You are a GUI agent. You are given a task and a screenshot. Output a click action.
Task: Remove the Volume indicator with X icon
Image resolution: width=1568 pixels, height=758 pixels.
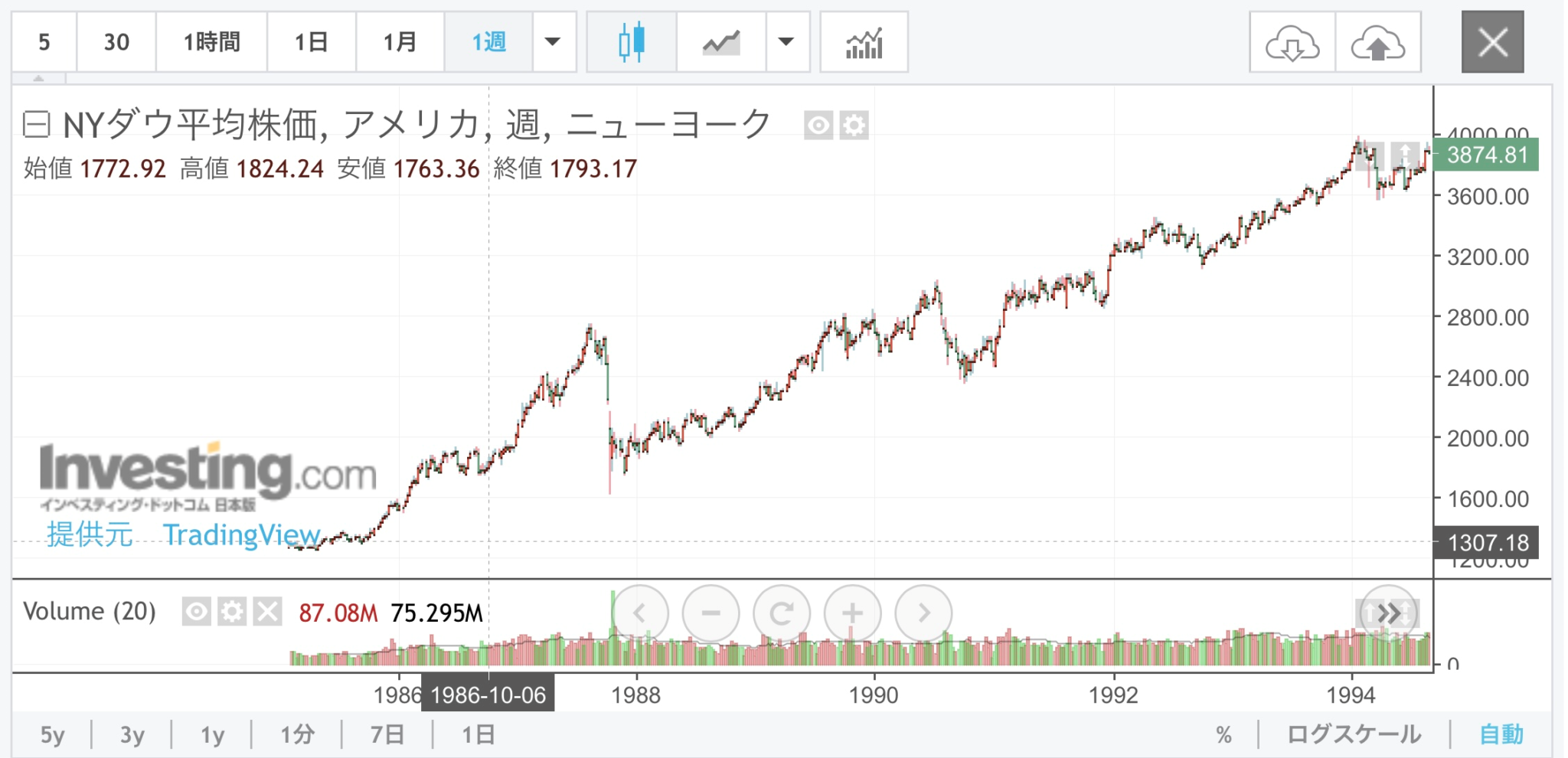click(x=267, y=612)
